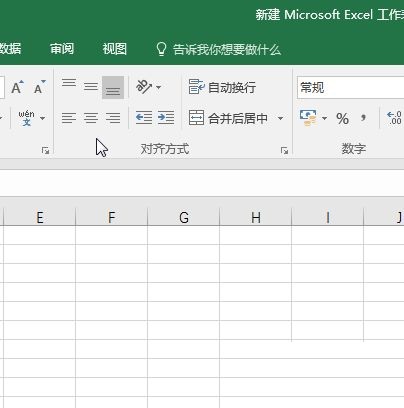The height and width of the screenshot is (408, 404).
Task: Align text to the right
Action: [113, 118]
